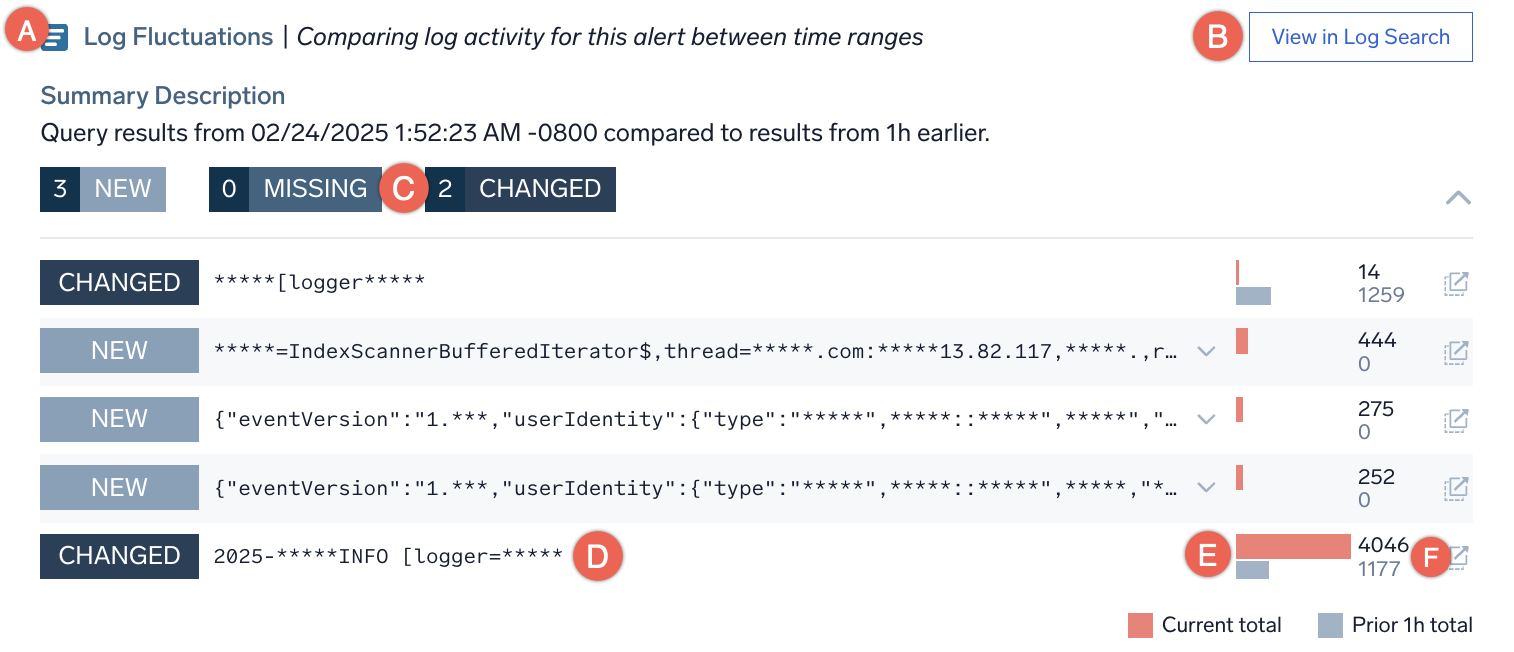Open external log view for the 275-count eventVersion row

1456,419
